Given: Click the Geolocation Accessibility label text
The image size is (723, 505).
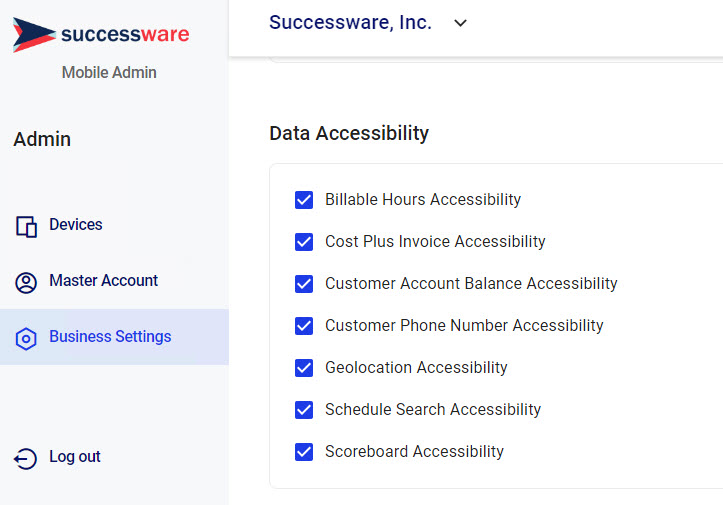Looking at the screenshot, I should click(x=416, y=368).
